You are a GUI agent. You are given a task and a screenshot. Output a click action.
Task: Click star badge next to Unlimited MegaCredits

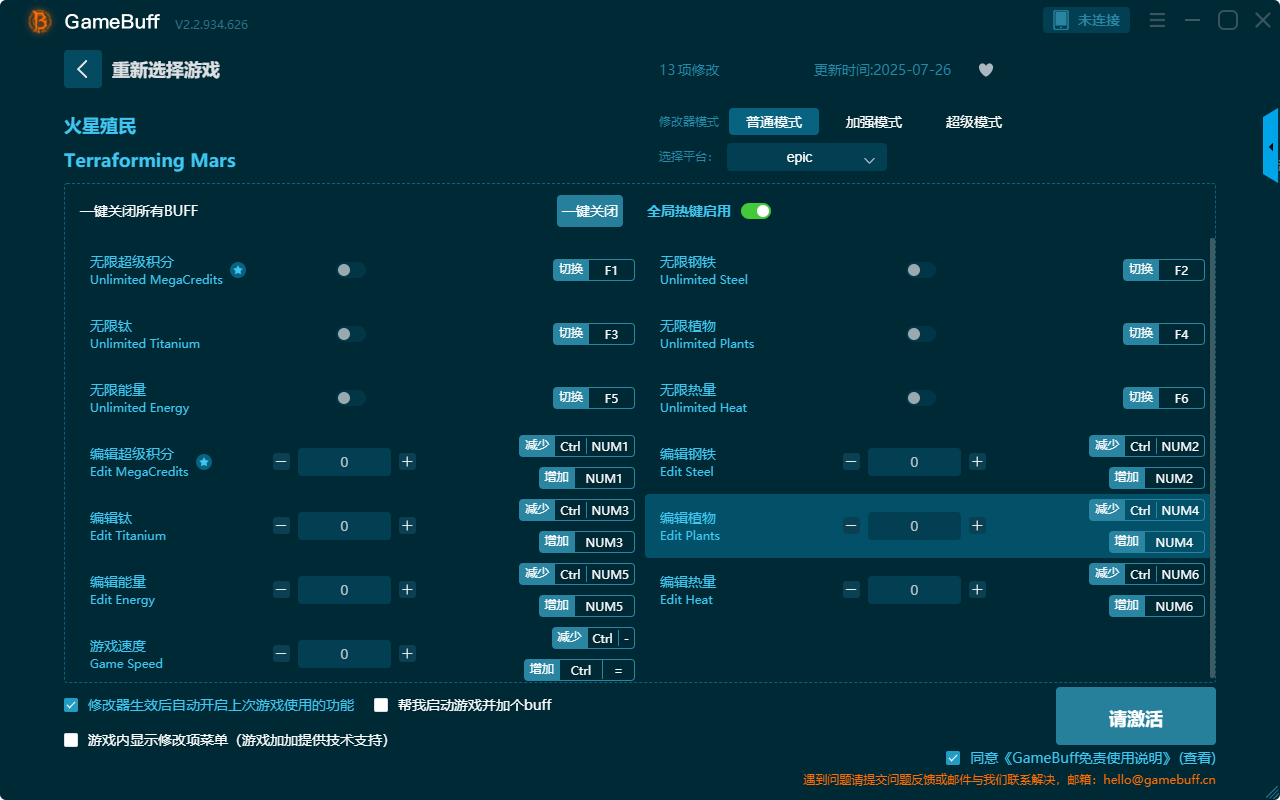click(x=238, y=270)
